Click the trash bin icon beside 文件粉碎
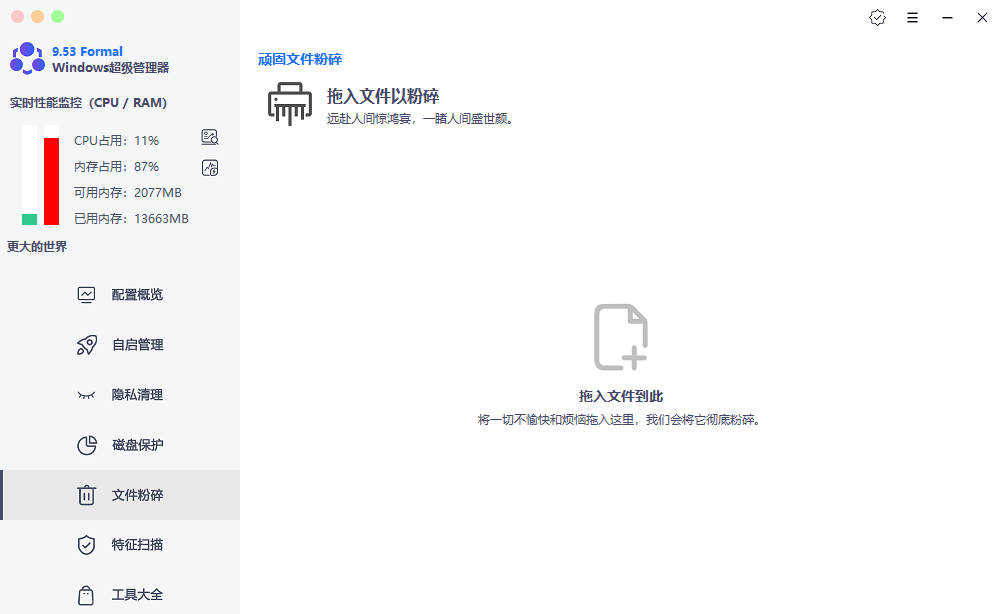The height and width of the screenshot is (614, 999). click(x=86, y=495)
